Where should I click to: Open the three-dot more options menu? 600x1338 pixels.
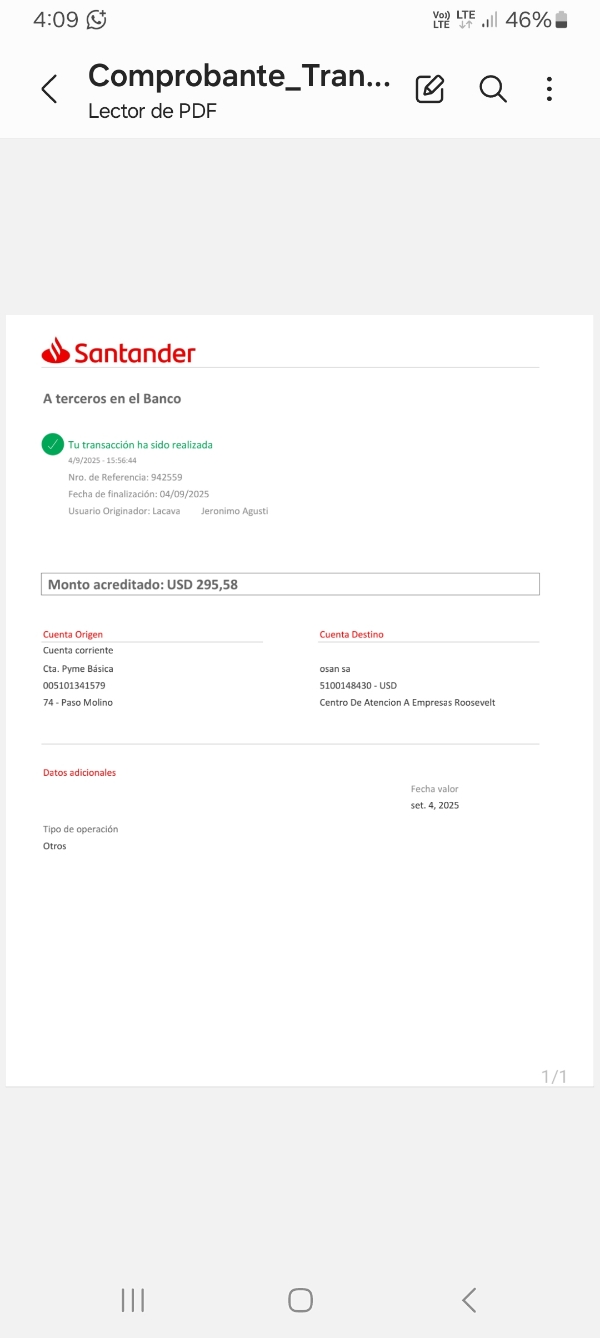pyautogui.click(x=549, y=89)
